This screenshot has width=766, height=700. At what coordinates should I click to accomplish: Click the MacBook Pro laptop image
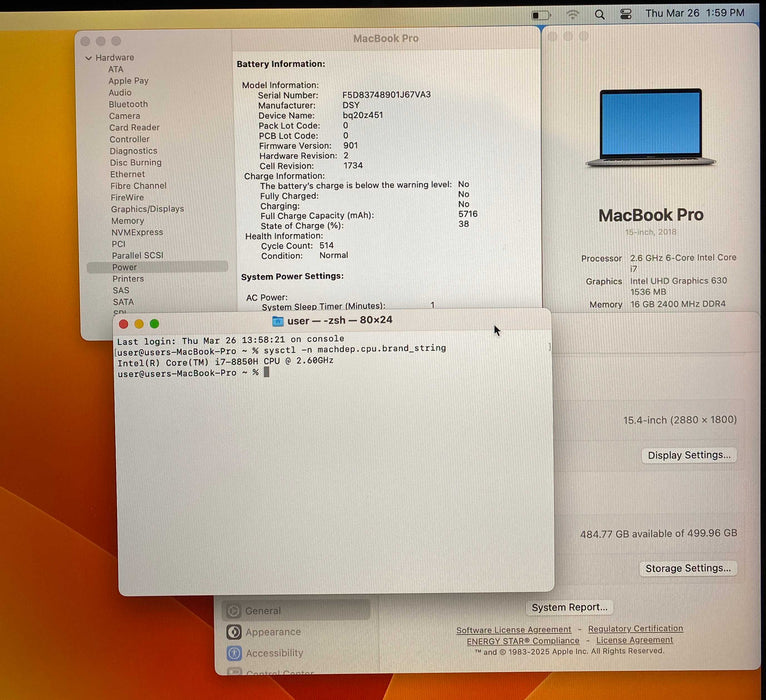[x=651, y=128]
